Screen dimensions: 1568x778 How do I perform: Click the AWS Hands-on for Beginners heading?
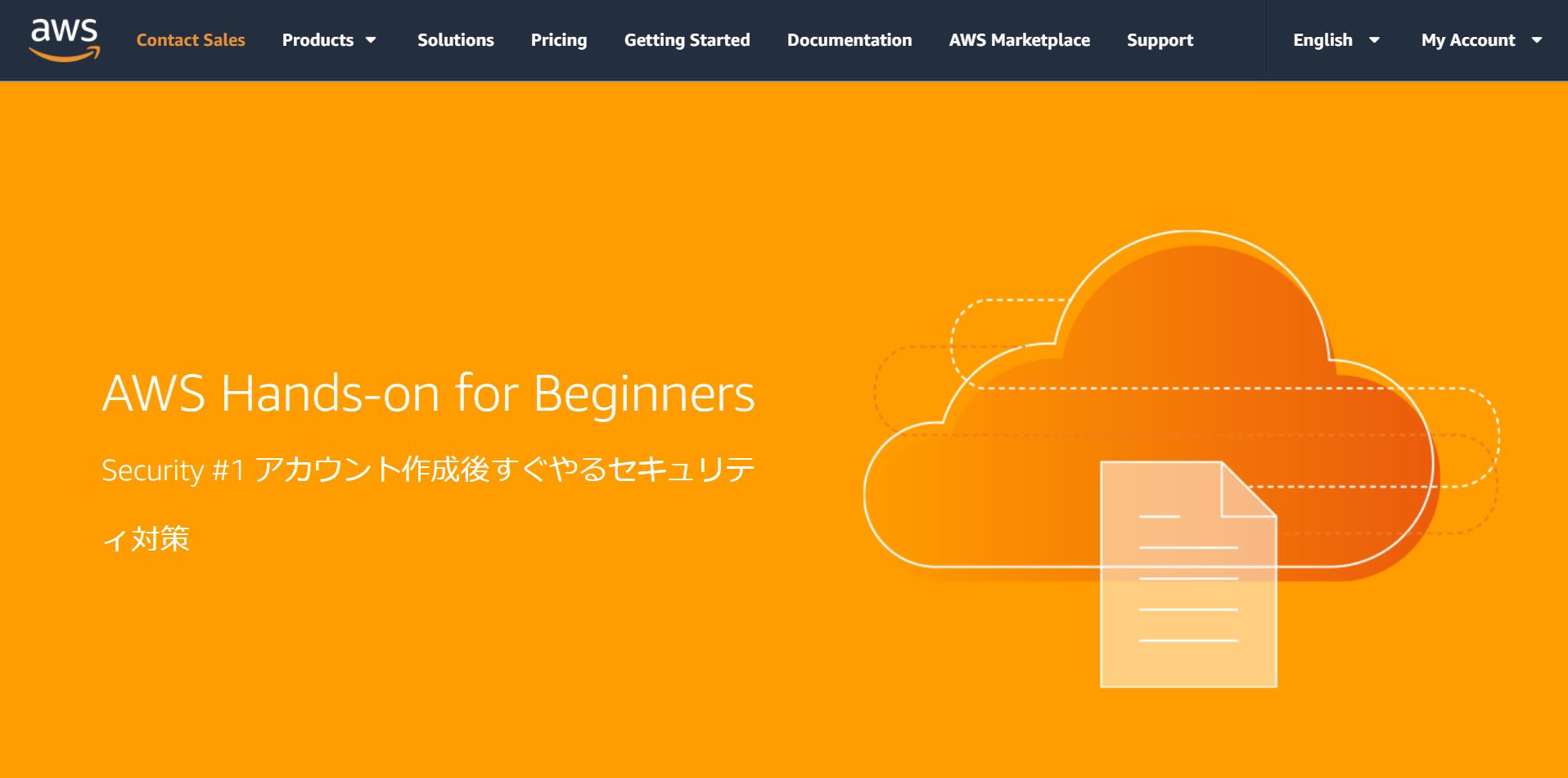[x=428, y=393]
